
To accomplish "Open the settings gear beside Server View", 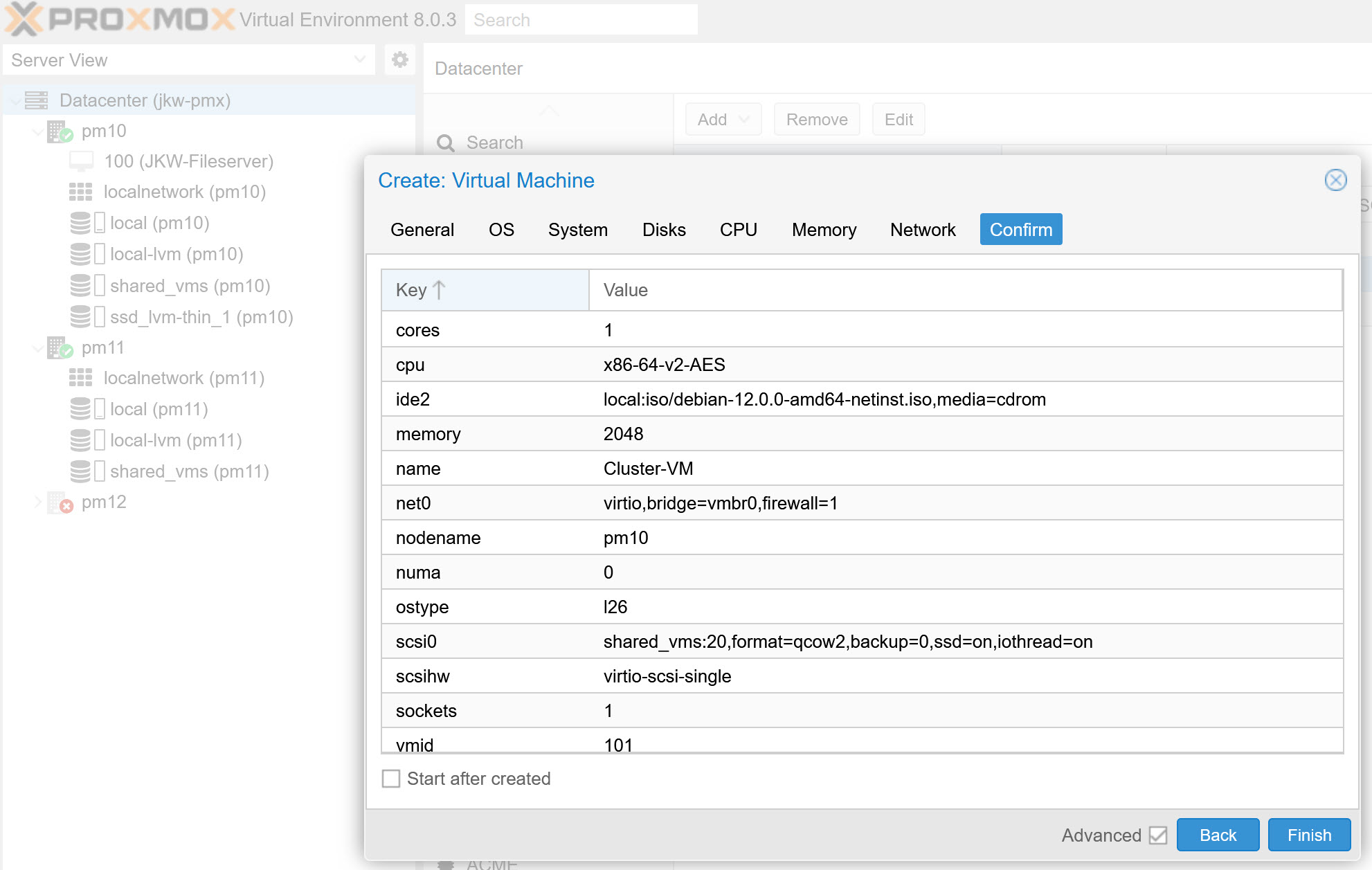I will coord(399,60).
